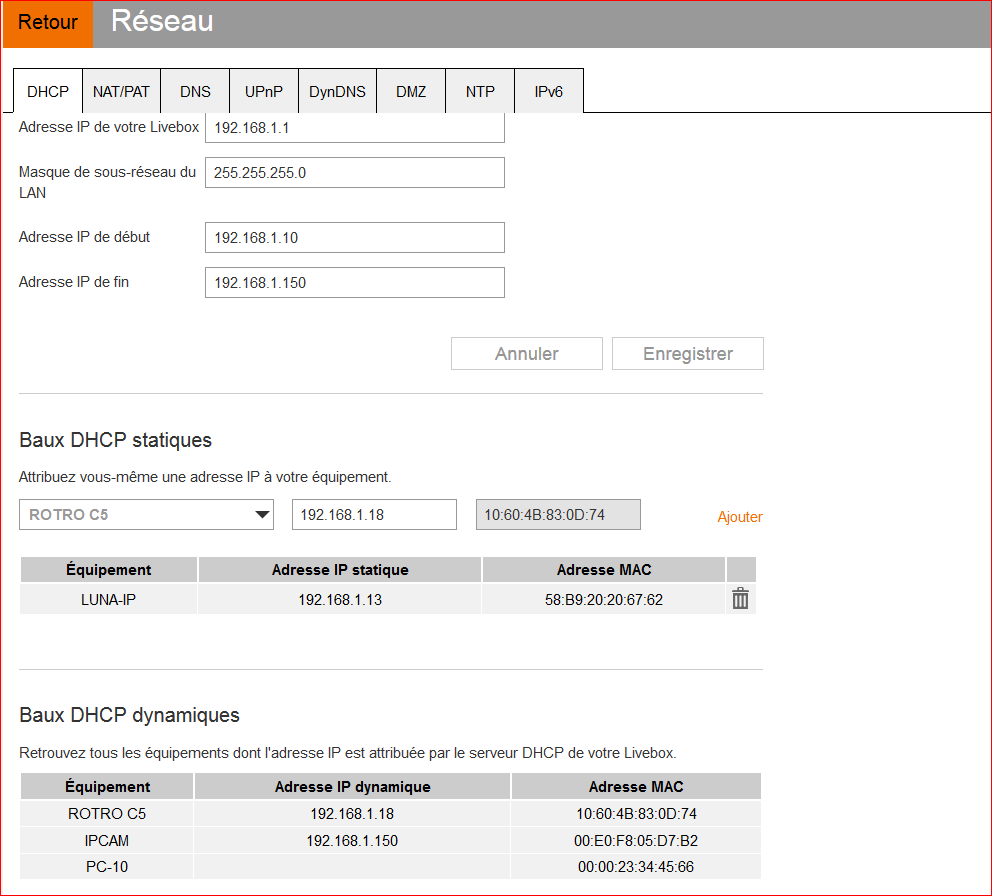Click the Adresse IP de fin field
This screenshot has width=992, height=896.
tap(354, 282)
